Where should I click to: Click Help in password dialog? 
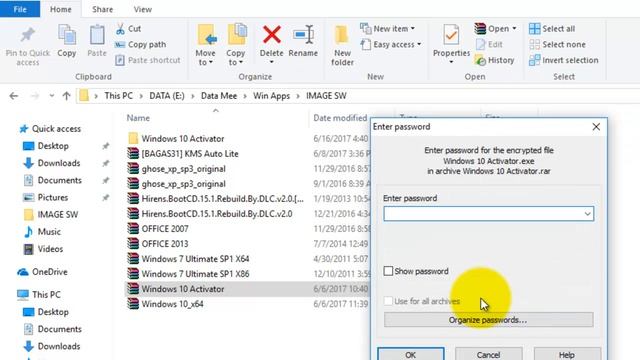[567, 354]
